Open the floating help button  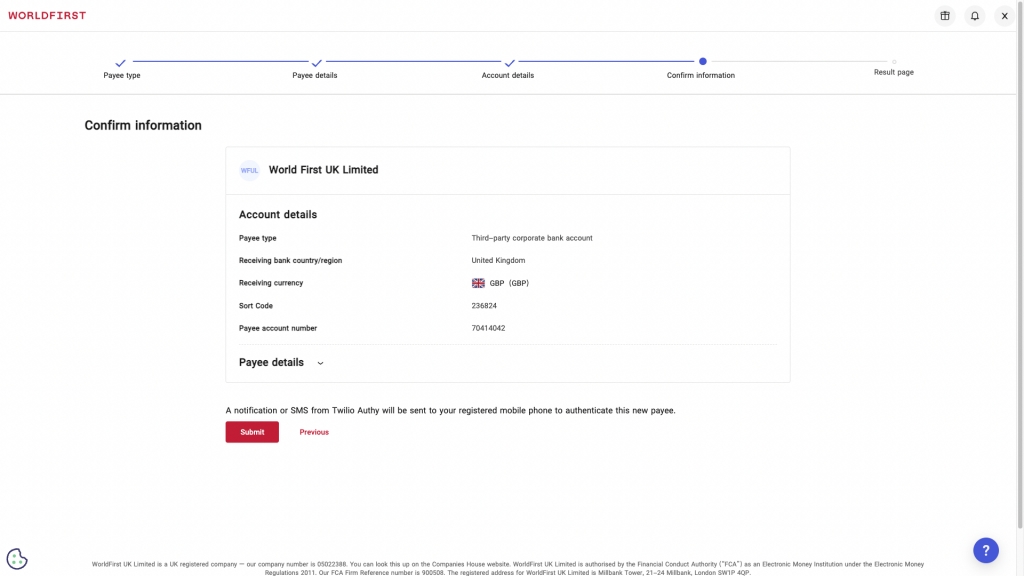(986, 550)
